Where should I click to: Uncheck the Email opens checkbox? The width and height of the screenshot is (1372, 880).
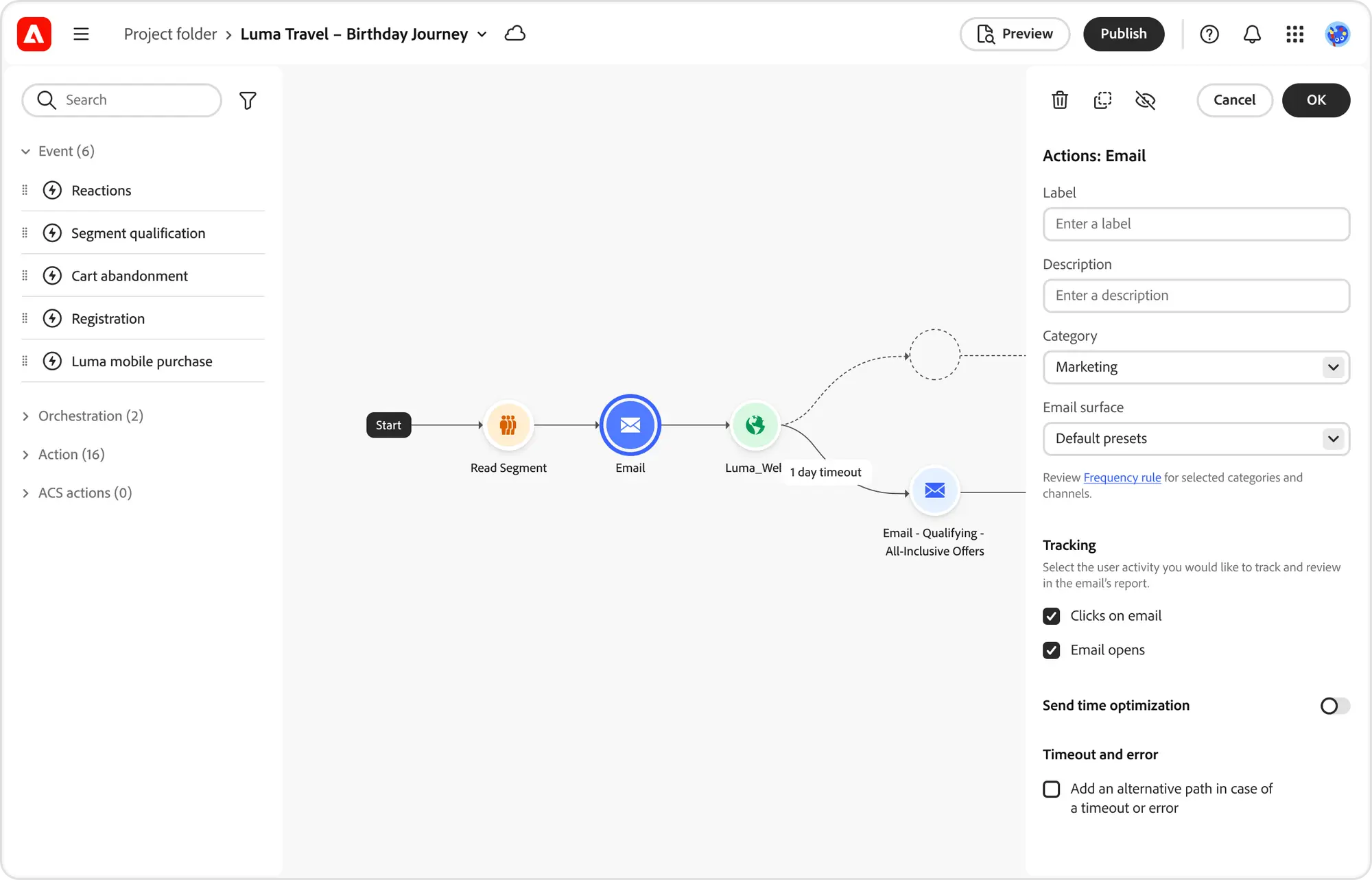[1051, 650]
